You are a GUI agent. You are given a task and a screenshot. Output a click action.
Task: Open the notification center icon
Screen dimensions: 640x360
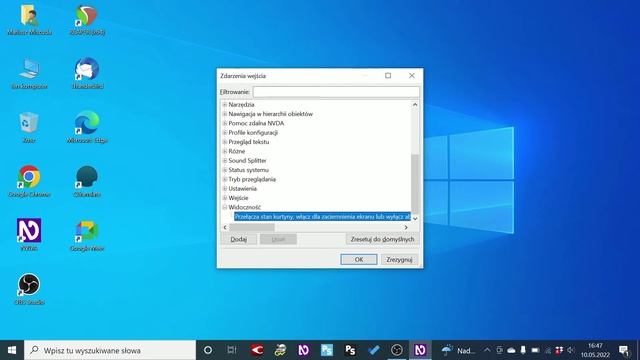point(624,350)
